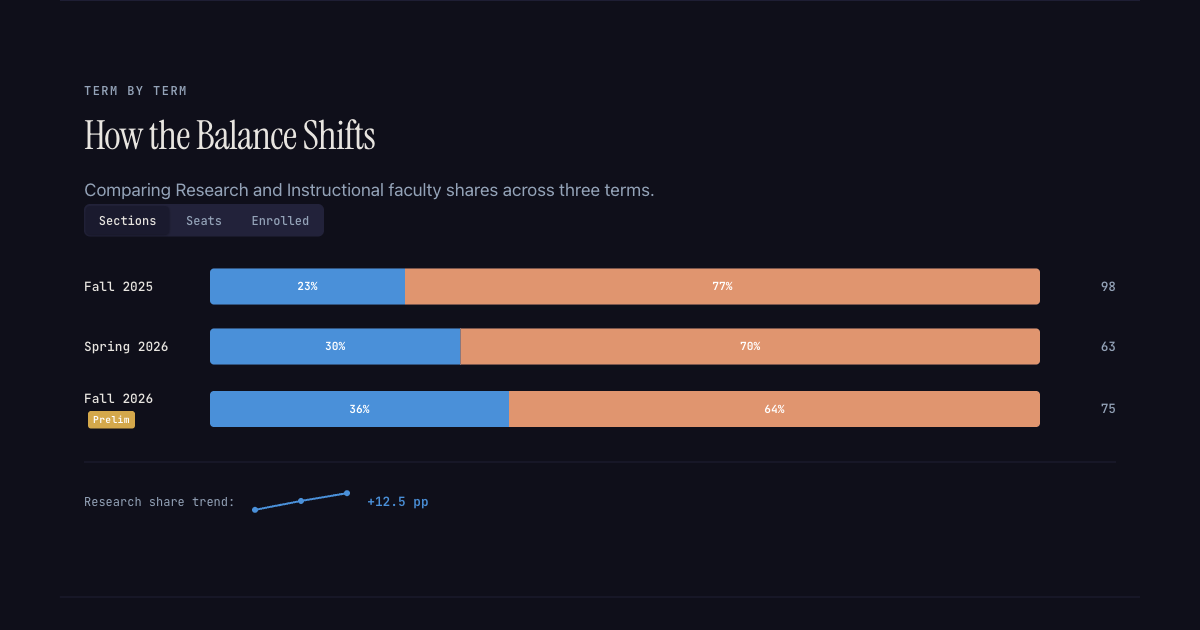Click the 64% Instructional segment for Fall 2026

(774, 408)
